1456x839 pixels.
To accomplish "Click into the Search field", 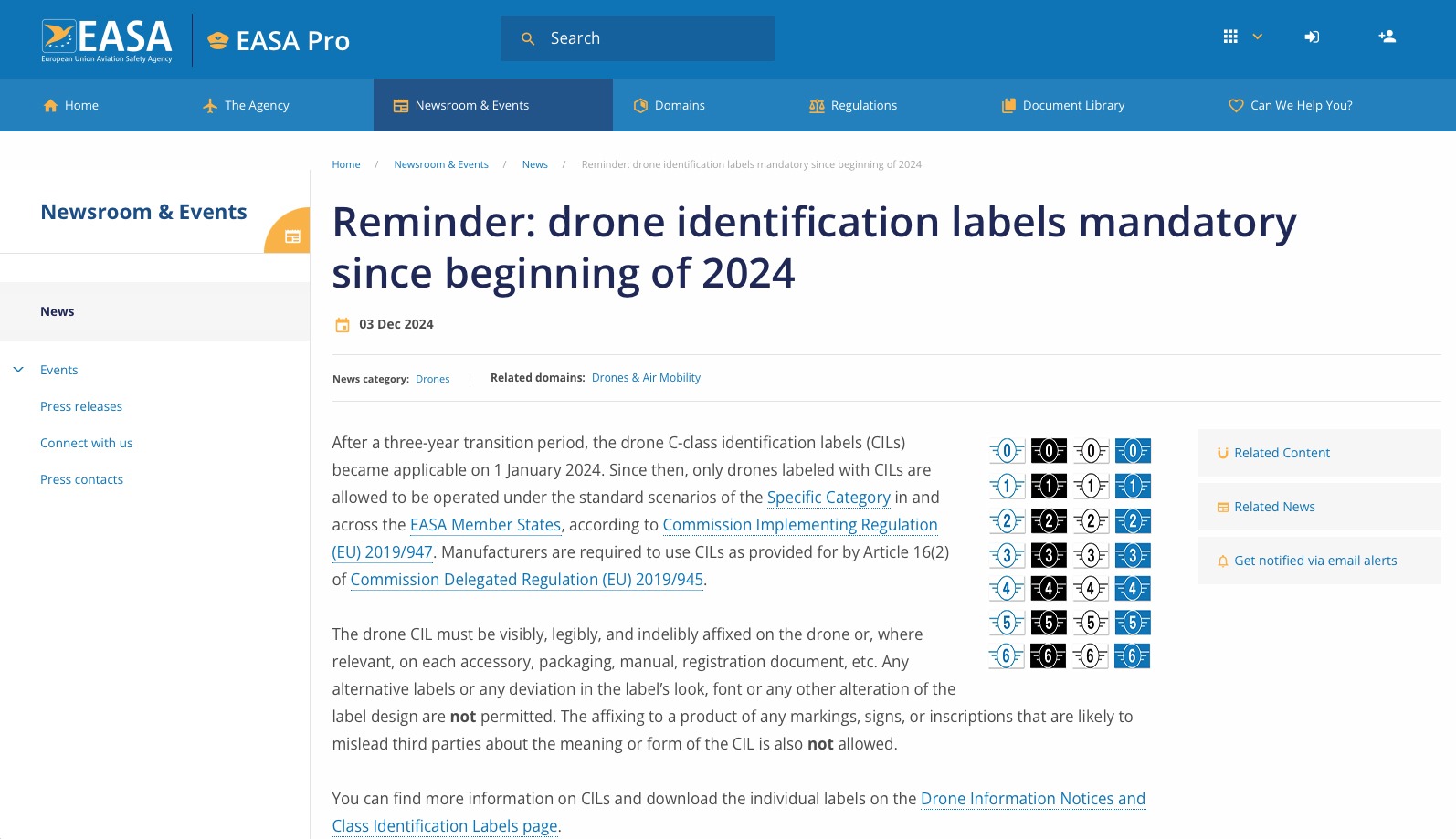I will (x=638, y=38).
